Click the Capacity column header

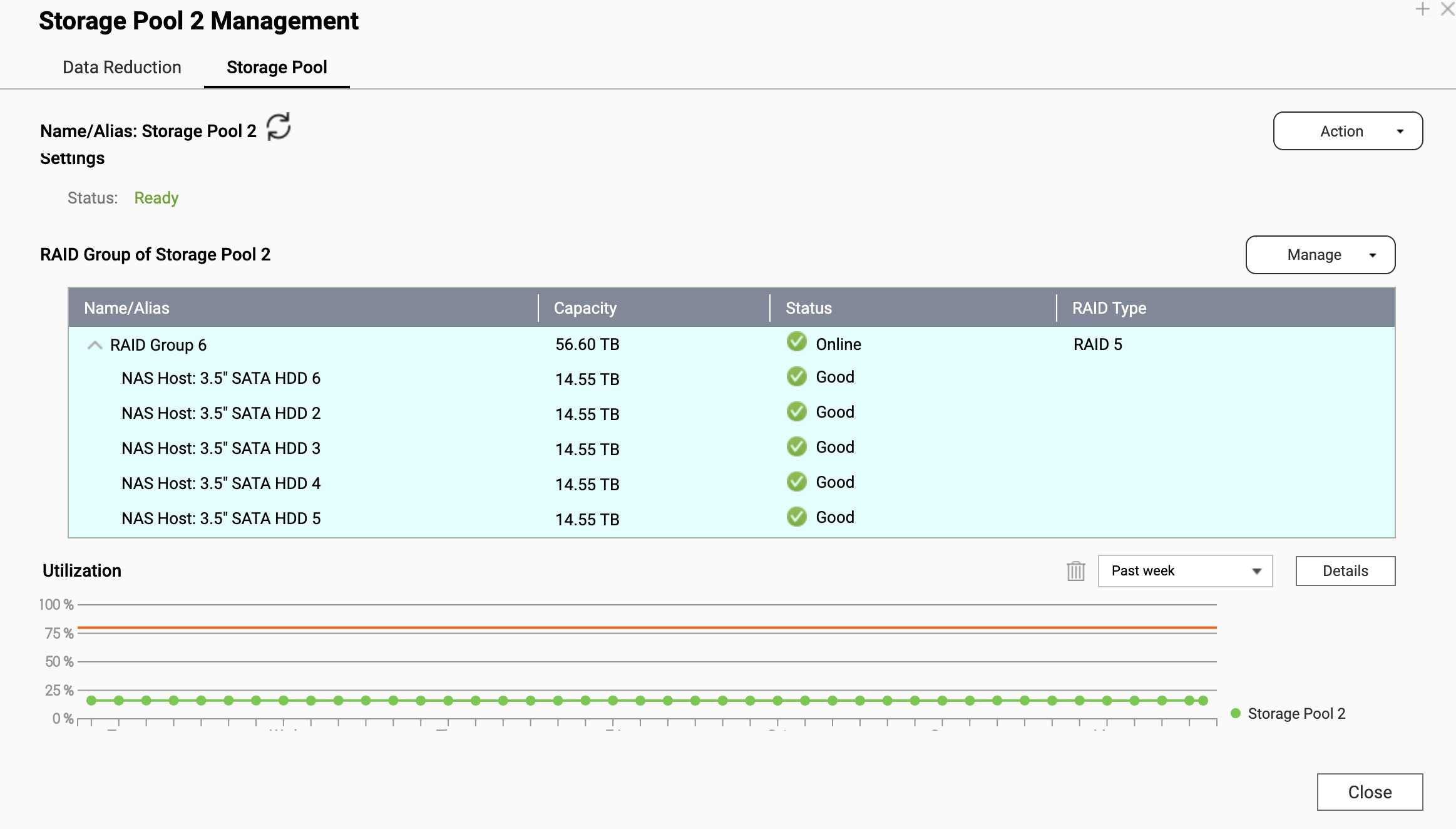pos(585,308)
